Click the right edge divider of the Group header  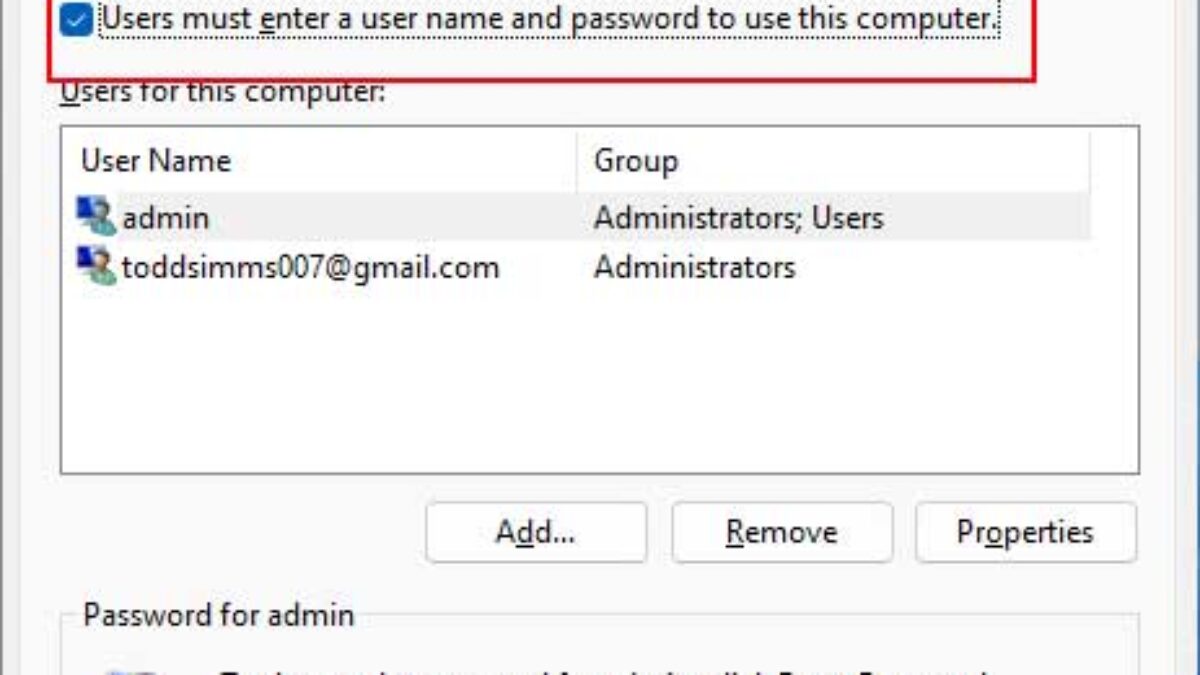coord(1090,161)
